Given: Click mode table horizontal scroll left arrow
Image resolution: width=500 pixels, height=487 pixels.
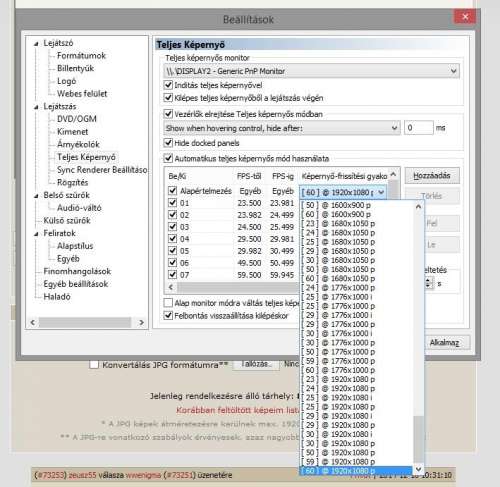Looking at the screenshot, I should (x=171, y=287).
